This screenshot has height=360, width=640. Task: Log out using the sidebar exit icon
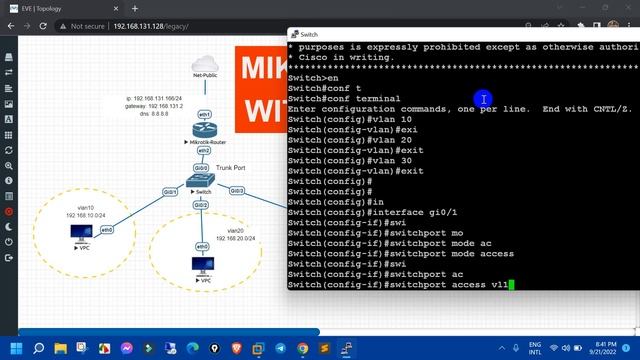9,258
